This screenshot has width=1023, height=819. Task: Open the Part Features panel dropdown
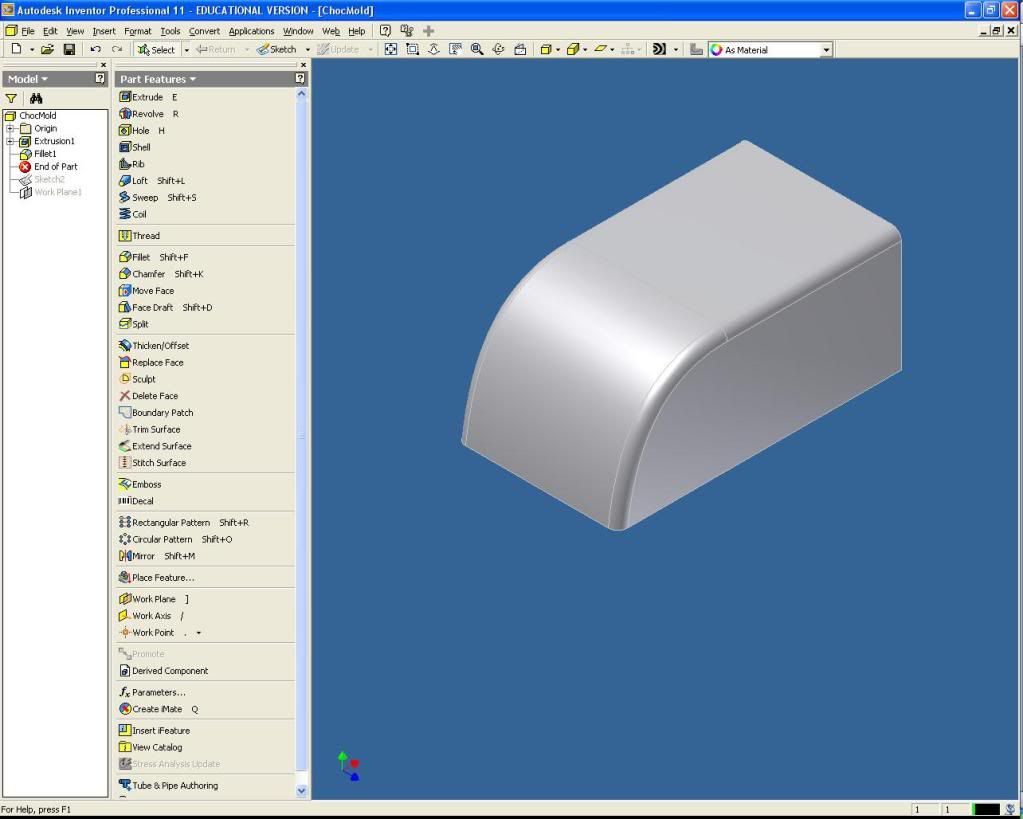(157, 79)
